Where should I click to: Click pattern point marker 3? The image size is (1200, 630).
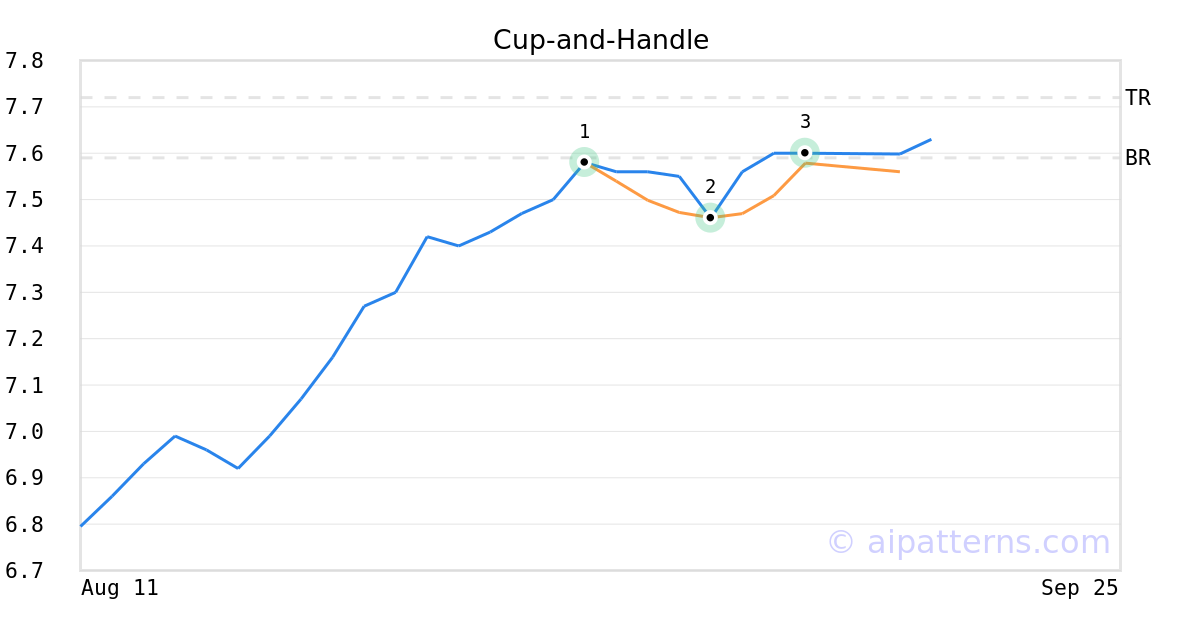click(x=804, y=152)
